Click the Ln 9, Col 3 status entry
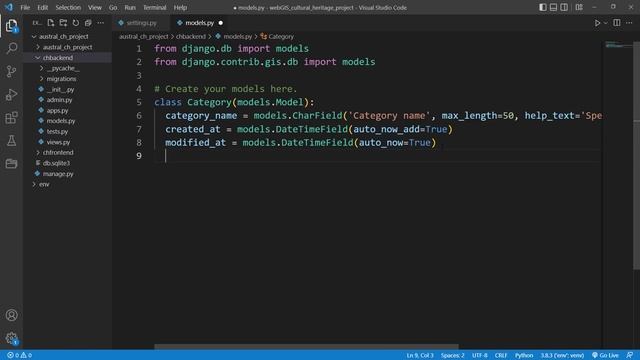 (420, 355)
